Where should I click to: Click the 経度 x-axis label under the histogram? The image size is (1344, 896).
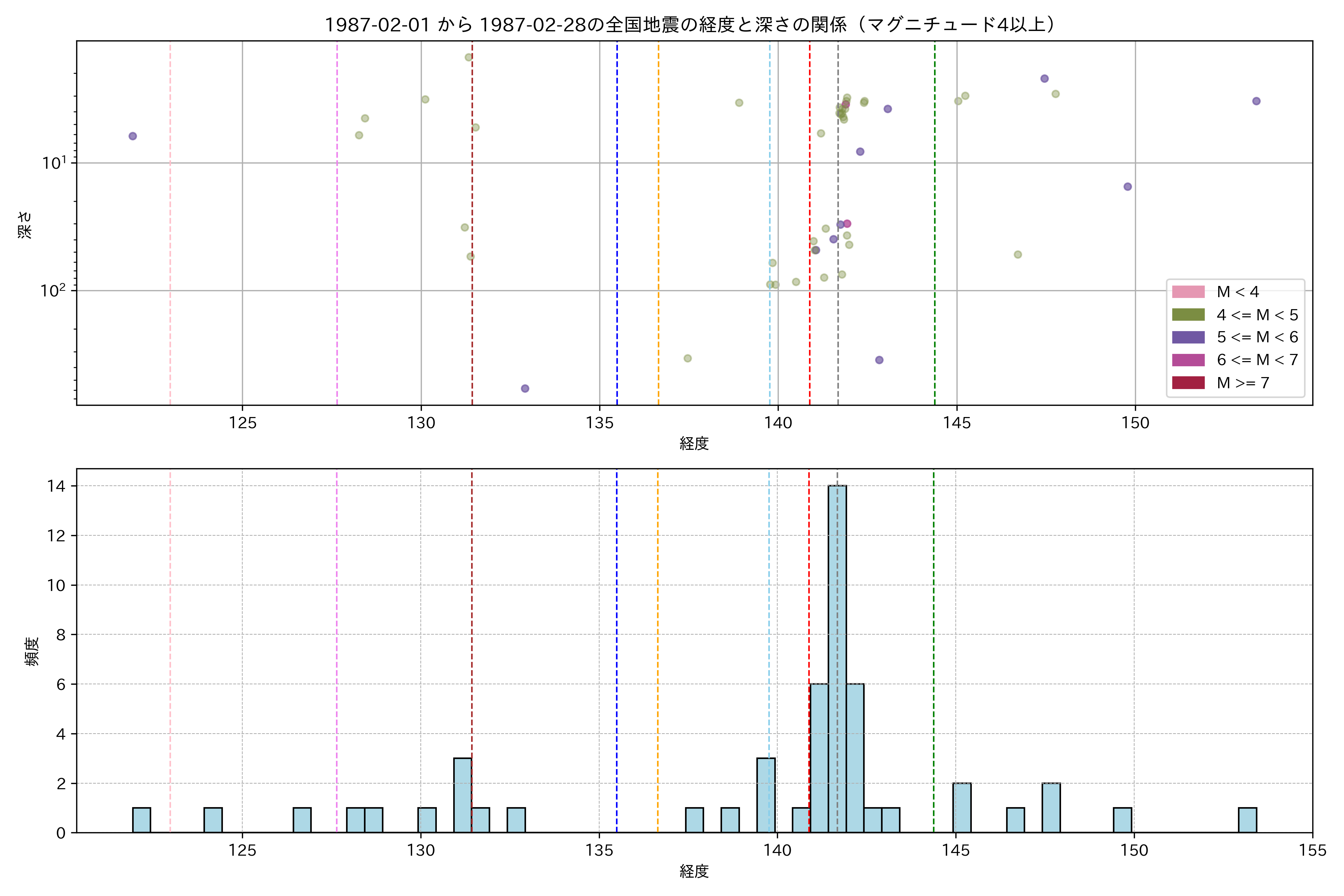(694, 871)
